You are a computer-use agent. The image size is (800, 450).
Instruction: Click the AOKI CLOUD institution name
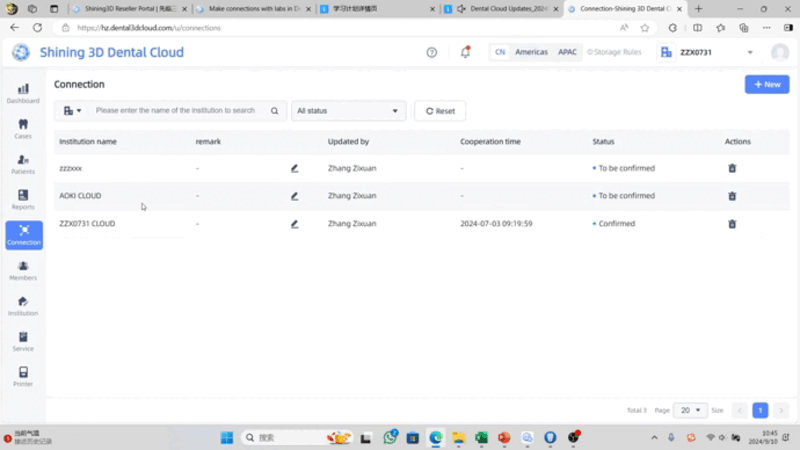pyautogui.click(x=80, y=196)
